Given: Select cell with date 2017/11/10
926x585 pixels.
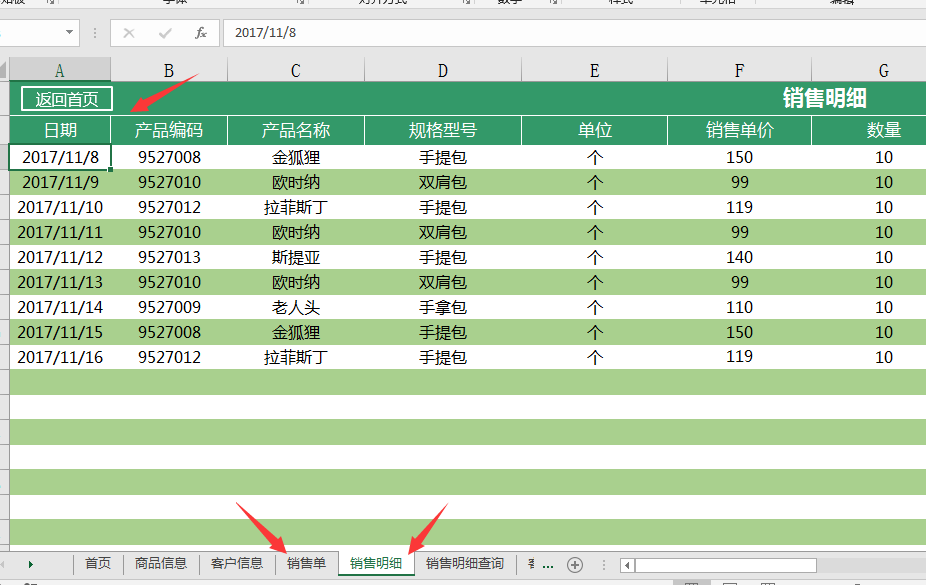Looking at the screenshot, I should pyautogui.click(x=60, y=207).
